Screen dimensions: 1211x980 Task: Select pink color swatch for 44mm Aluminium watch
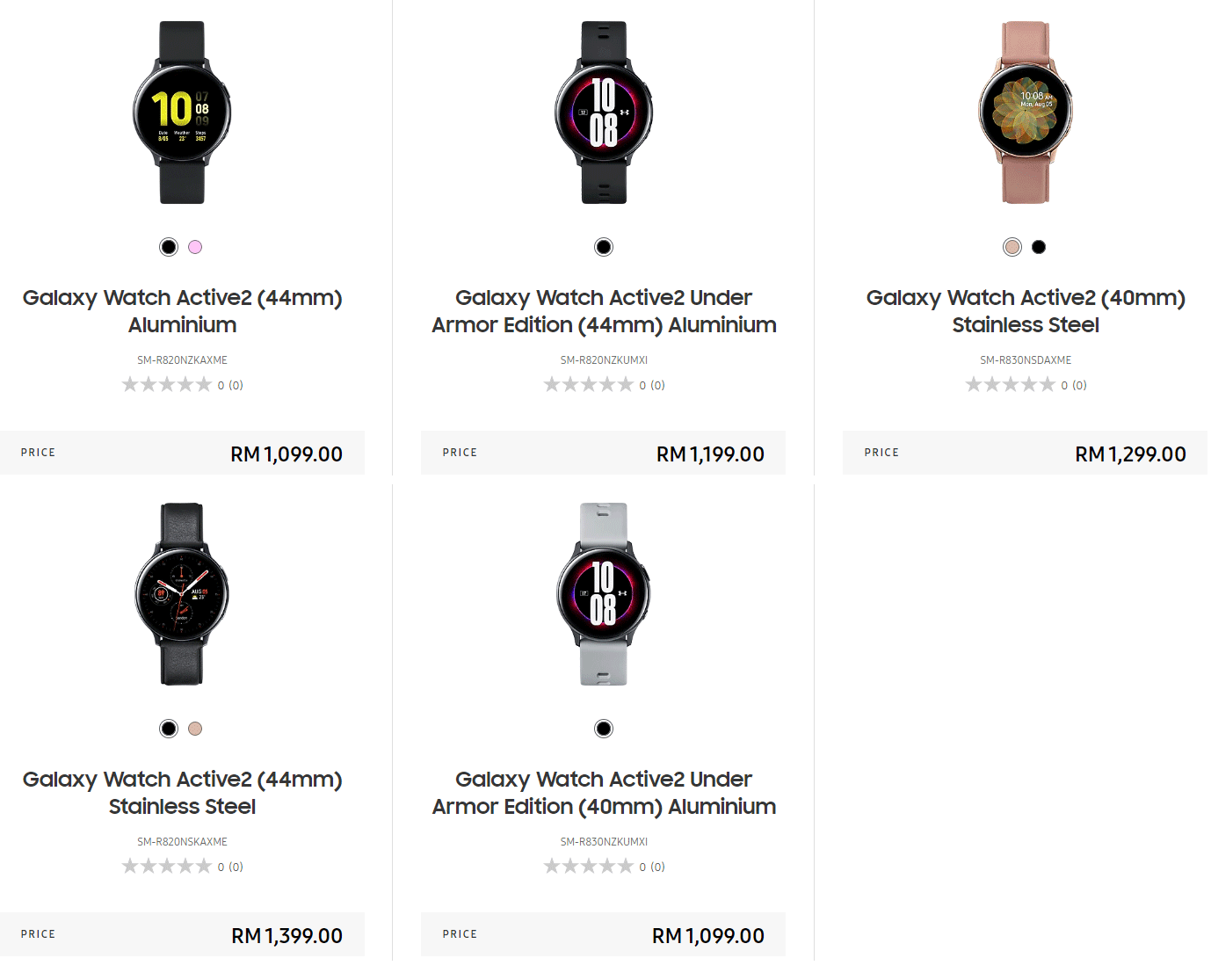pyautogui.click(x=195, y=247)
